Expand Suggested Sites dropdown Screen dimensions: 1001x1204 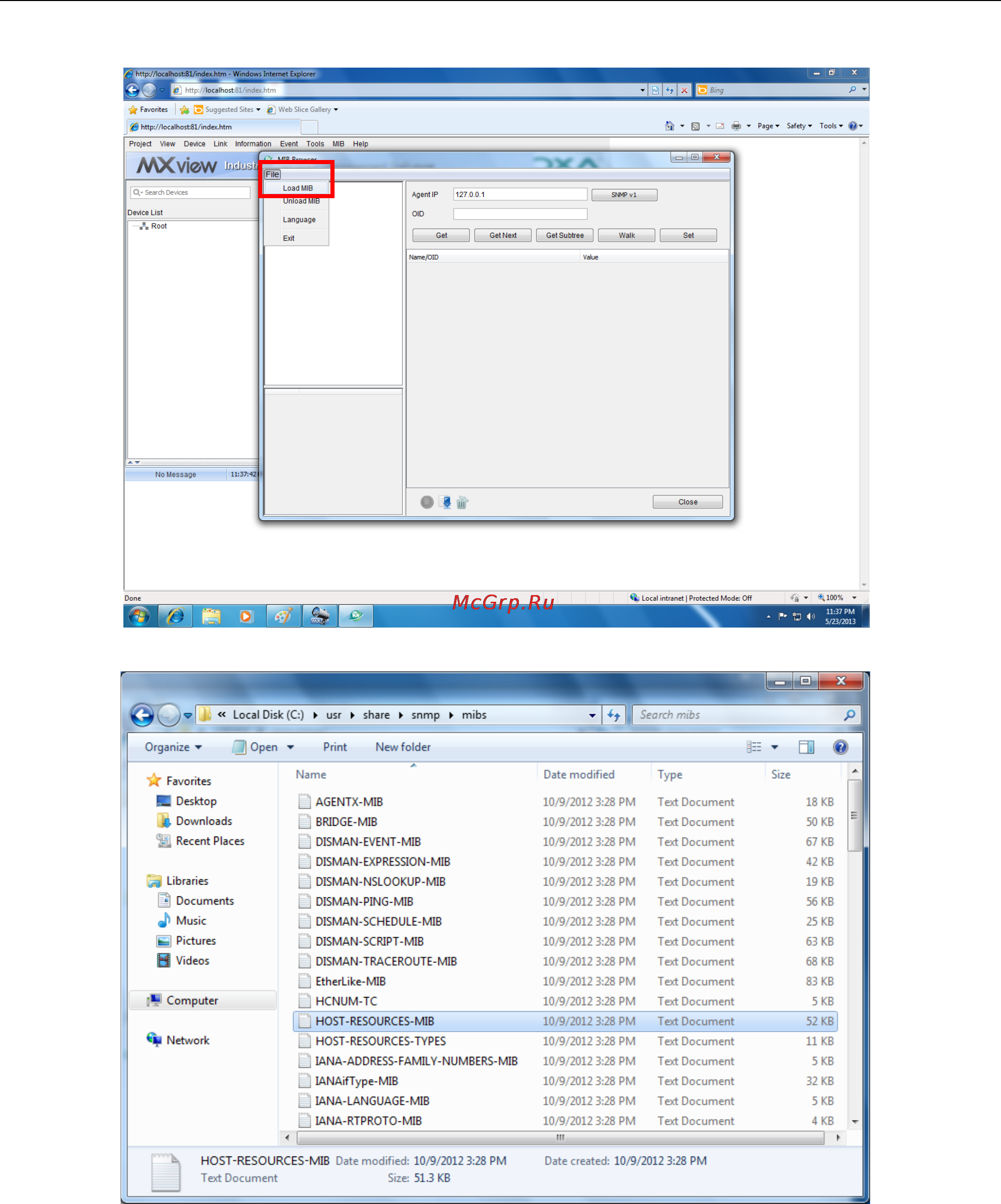coord(258,109)
